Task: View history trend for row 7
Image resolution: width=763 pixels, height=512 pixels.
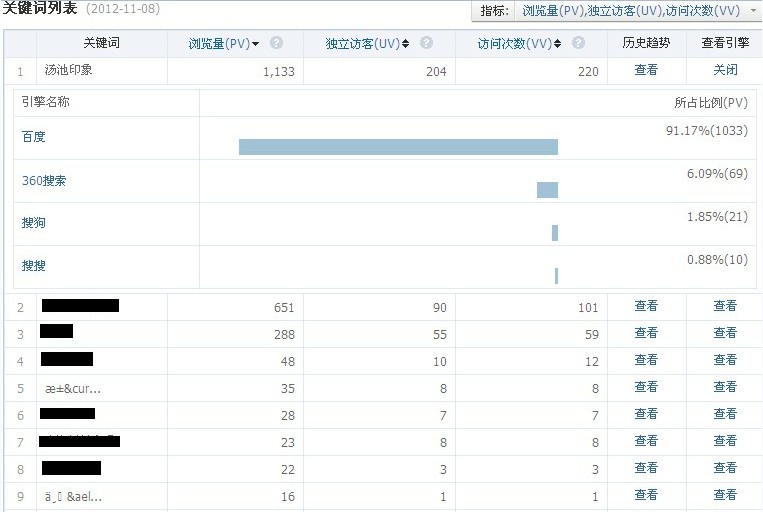Action: (646, 441)
